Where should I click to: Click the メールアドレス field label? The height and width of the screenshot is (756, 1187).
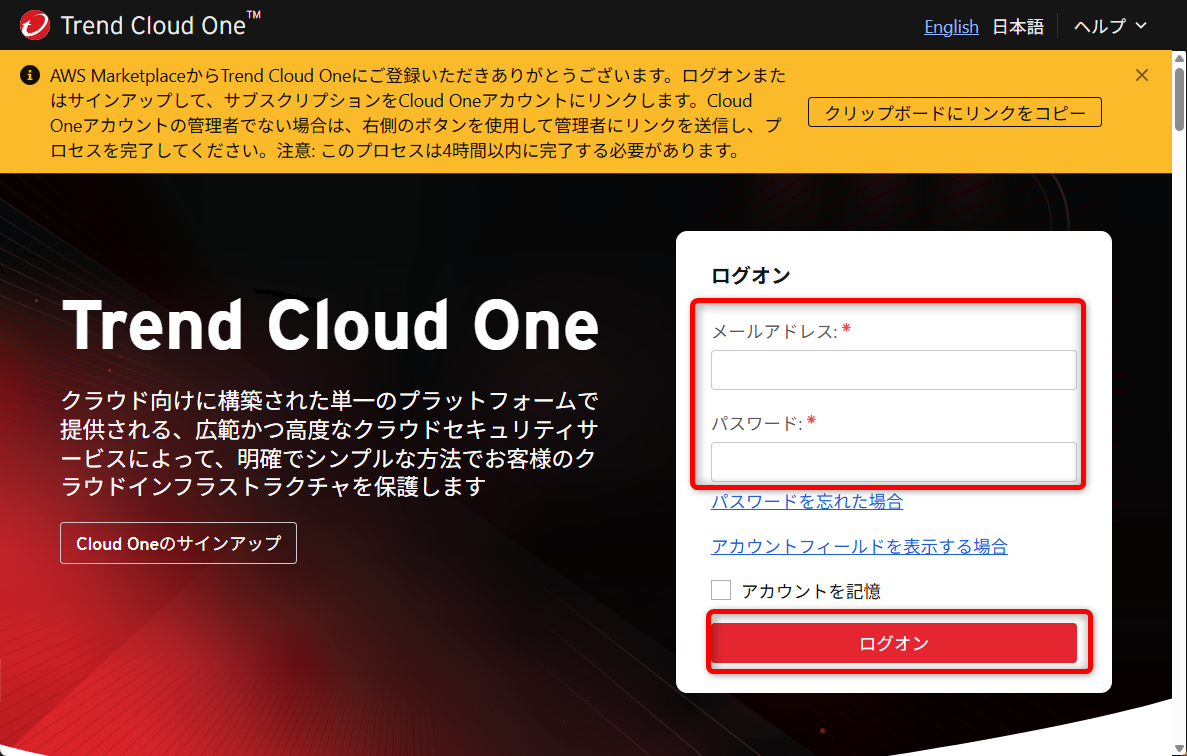point(774,331)
